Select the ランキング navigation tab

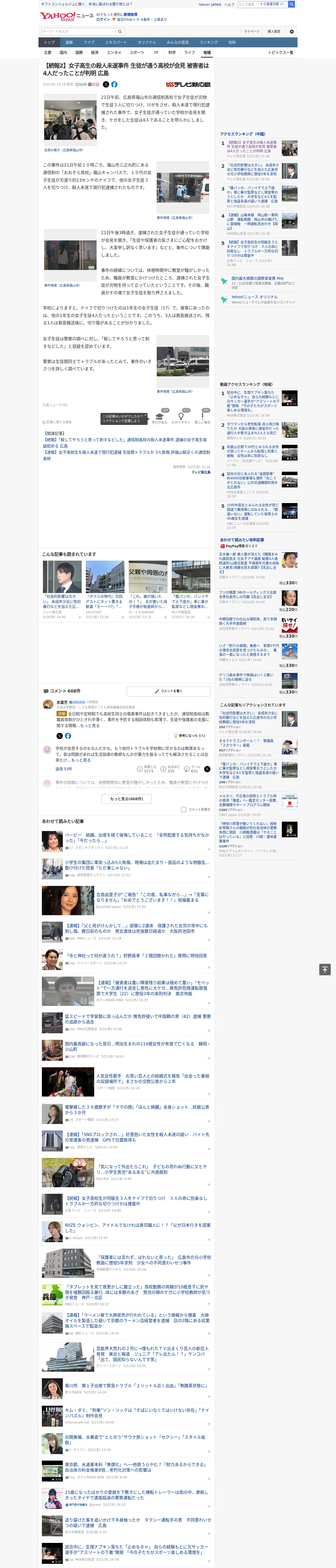pos(209,43)
